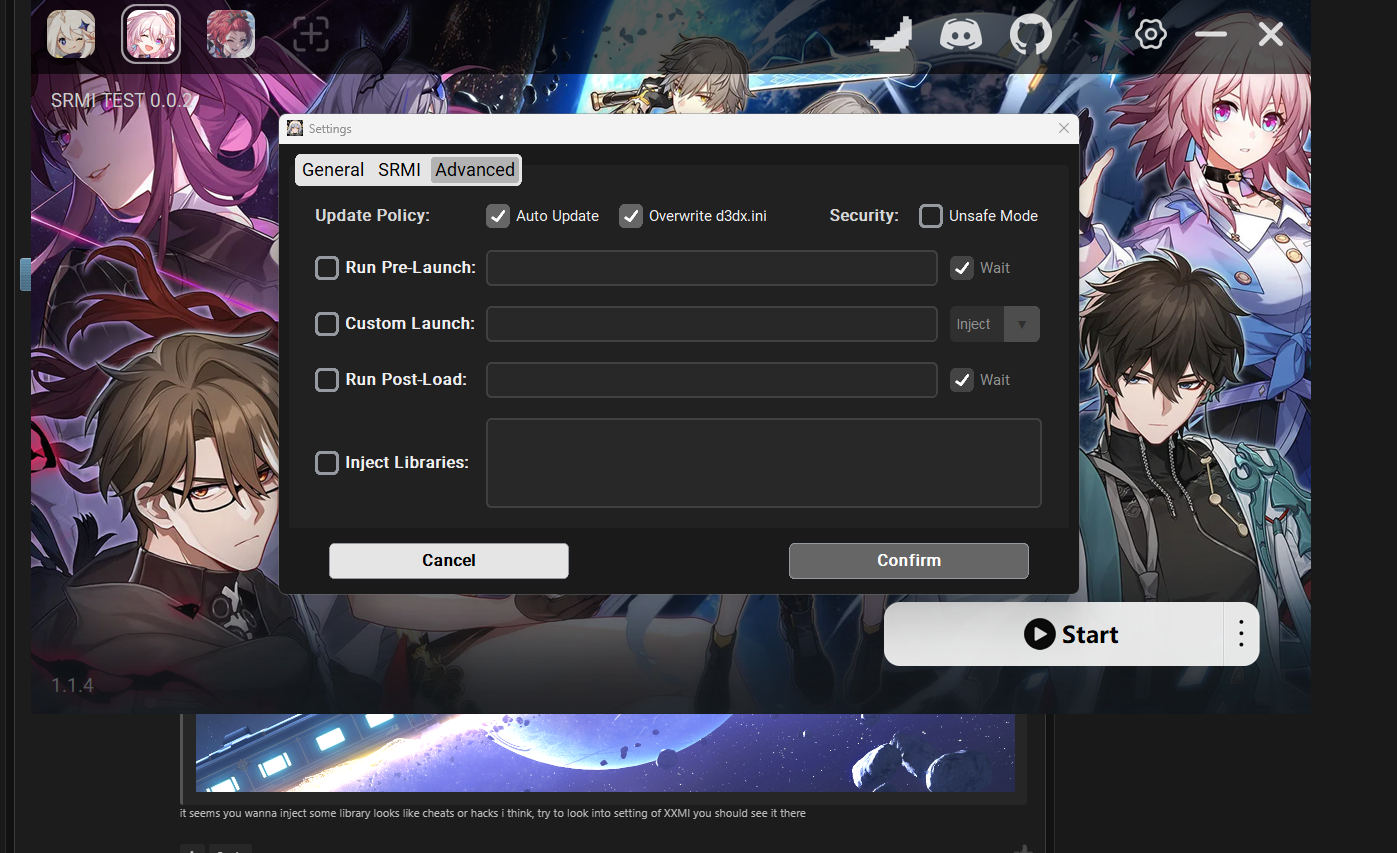This screenshot has height=853, width=1397.
Task: Disable the Auto Update checkbox
Action: (498, 216)
